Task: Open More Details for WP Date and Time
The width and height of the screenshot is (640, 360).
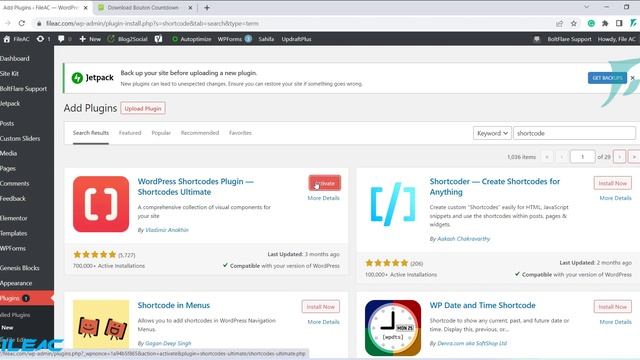Action: click(x=615, y=322)
